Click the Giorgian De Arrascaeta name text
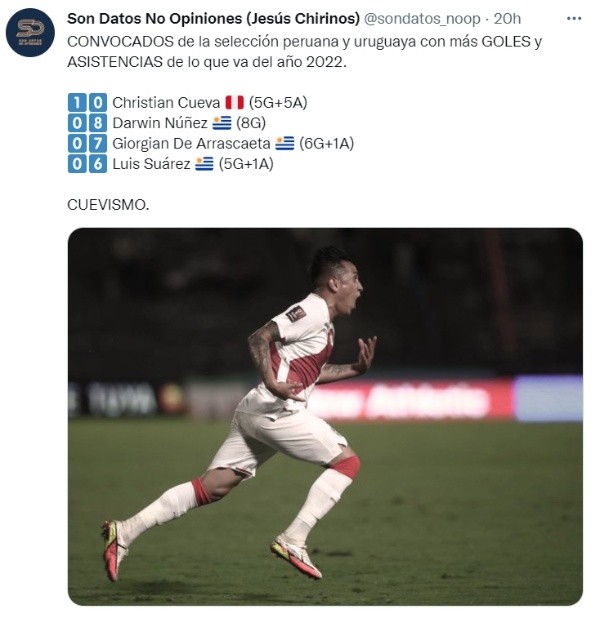 pyautogui.click(x=191, y=143)
